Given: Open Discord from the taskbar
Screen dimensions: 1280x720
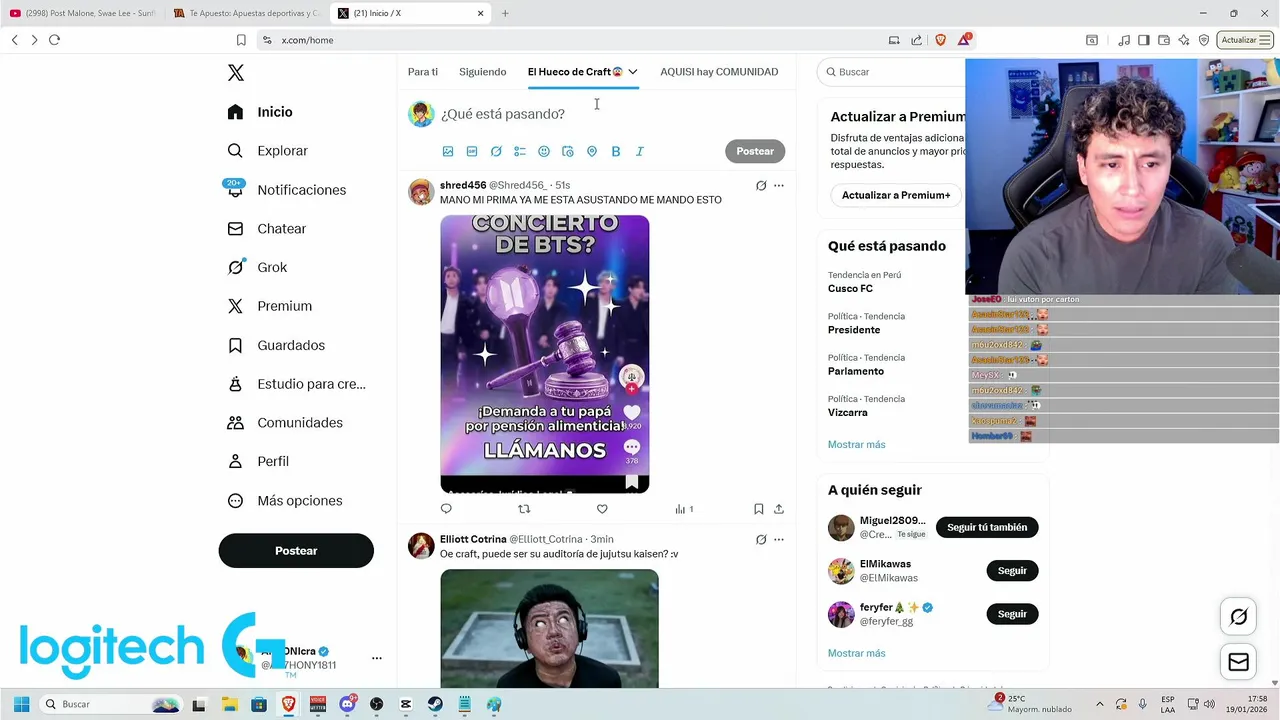Looking at the screenshot, I should coord(347,704).
